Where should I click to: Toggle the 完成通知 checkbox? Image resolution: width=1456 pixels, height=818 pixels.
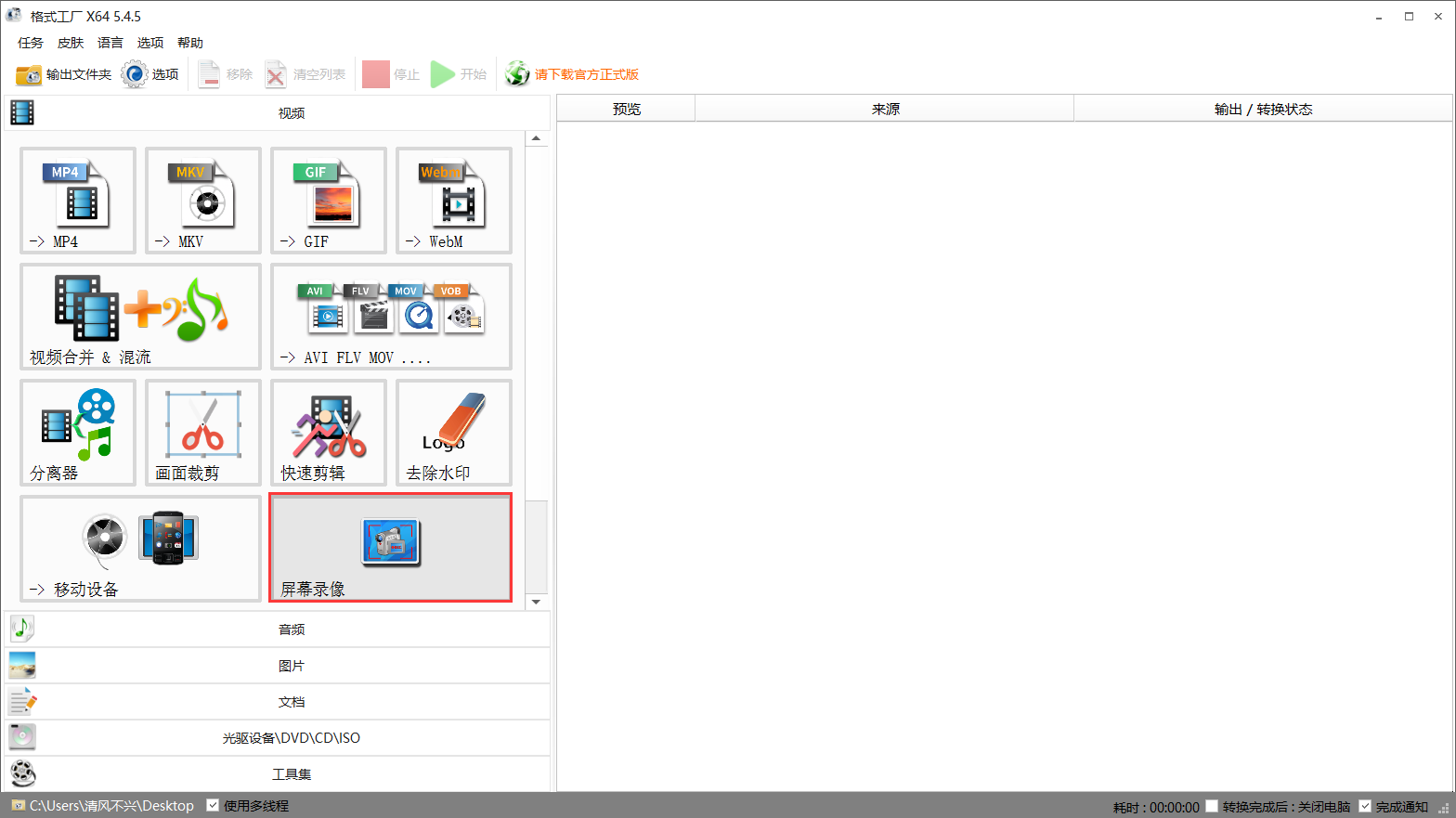click(1365, 806)
